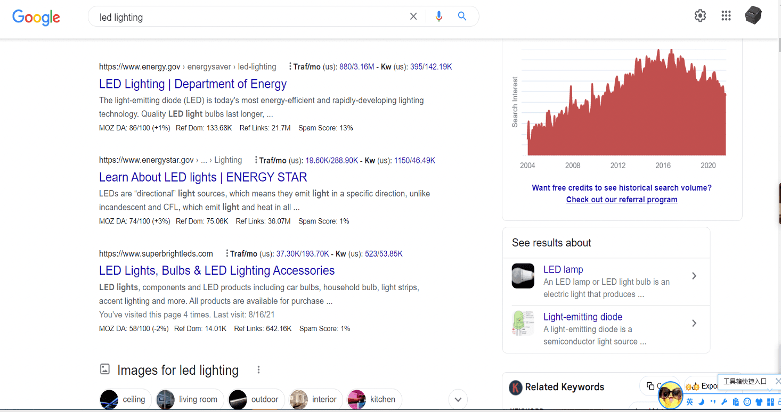Open the Google apps grid
Image resolution: width=782 pixels, height=412 pixels.
(x=726, y=15)
